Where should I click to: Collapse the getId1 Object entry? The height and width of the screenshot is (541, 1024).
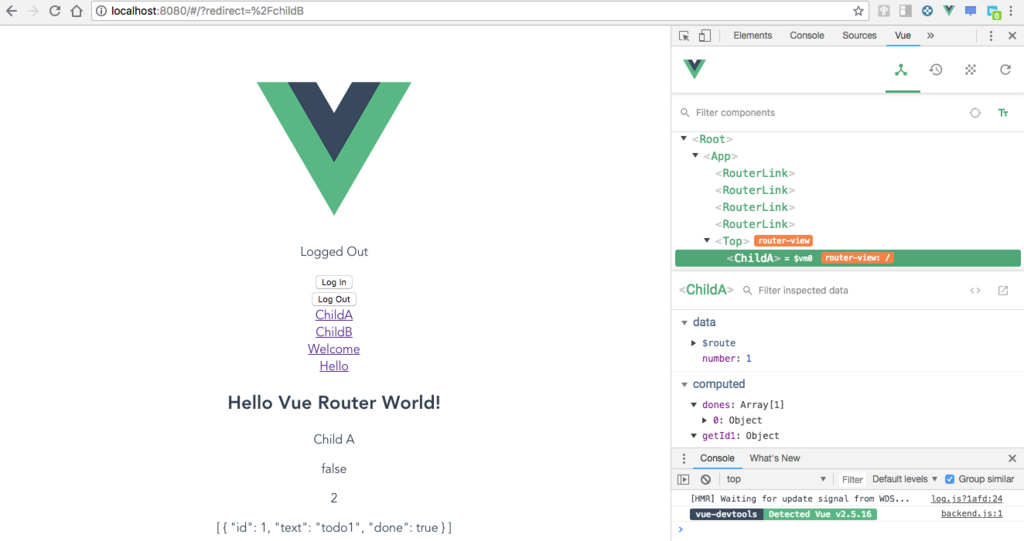tap(694, 436)
